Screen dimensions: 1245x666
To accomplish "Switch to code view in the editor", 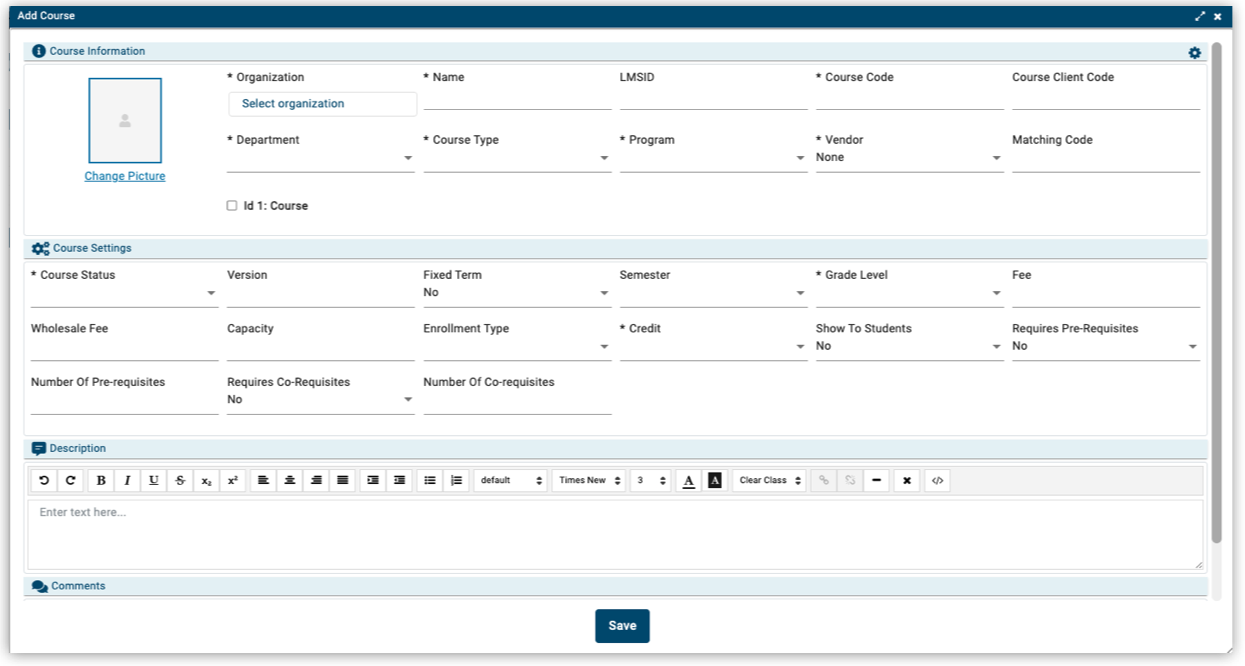I will 937,480.
